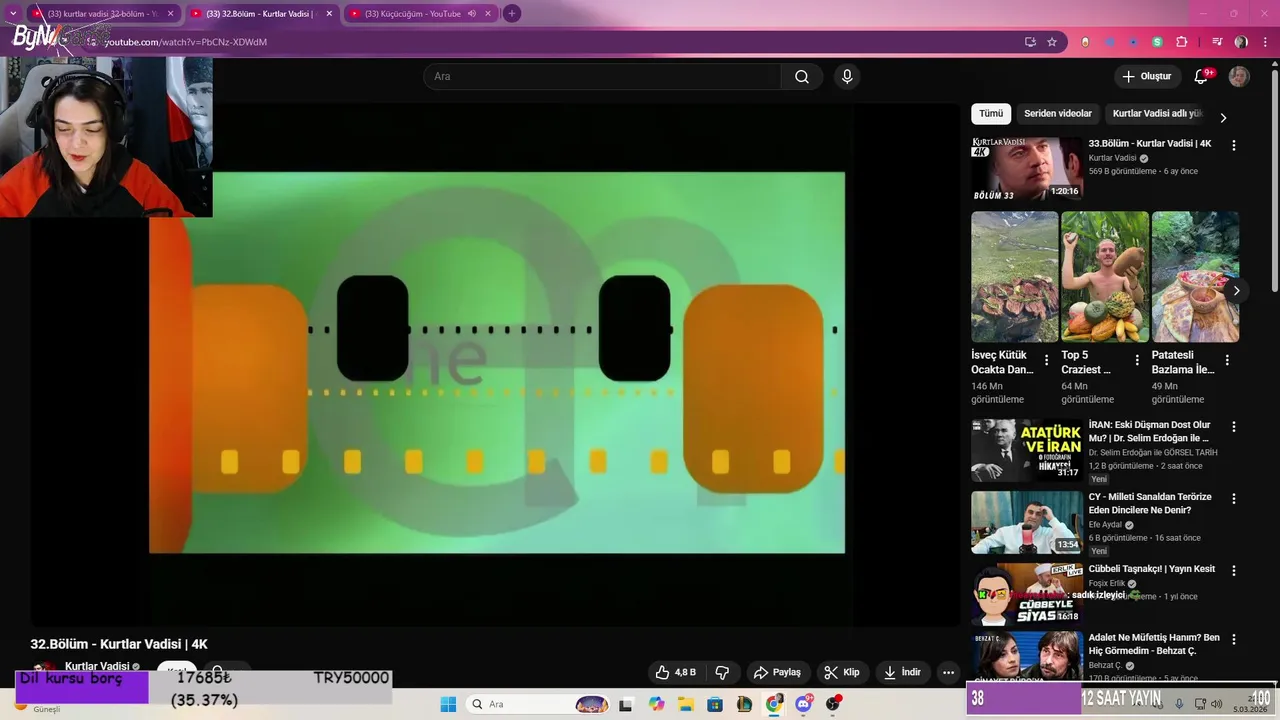This screenshot has height=720, width=1280.
Task: Focus the YouTube Ara search field
Action: click(x=602, y=77)
